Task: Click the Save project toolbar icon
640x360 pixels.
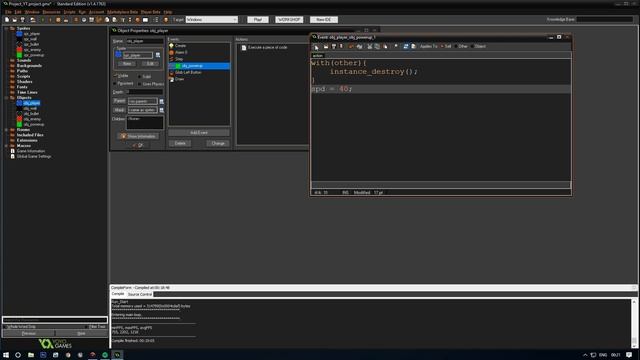Action: pyautogui.click(x=22, y=20)
